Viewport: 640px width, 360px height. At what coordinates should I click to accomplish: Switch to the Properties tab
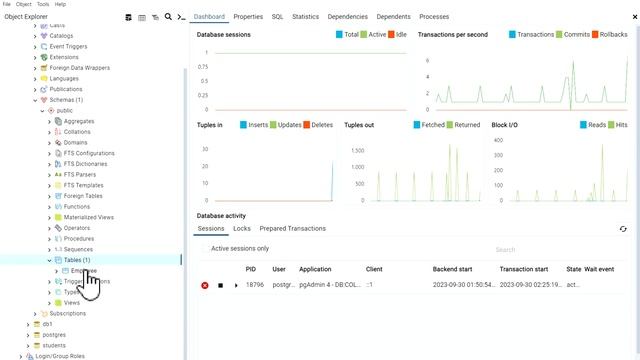point(248,17)
